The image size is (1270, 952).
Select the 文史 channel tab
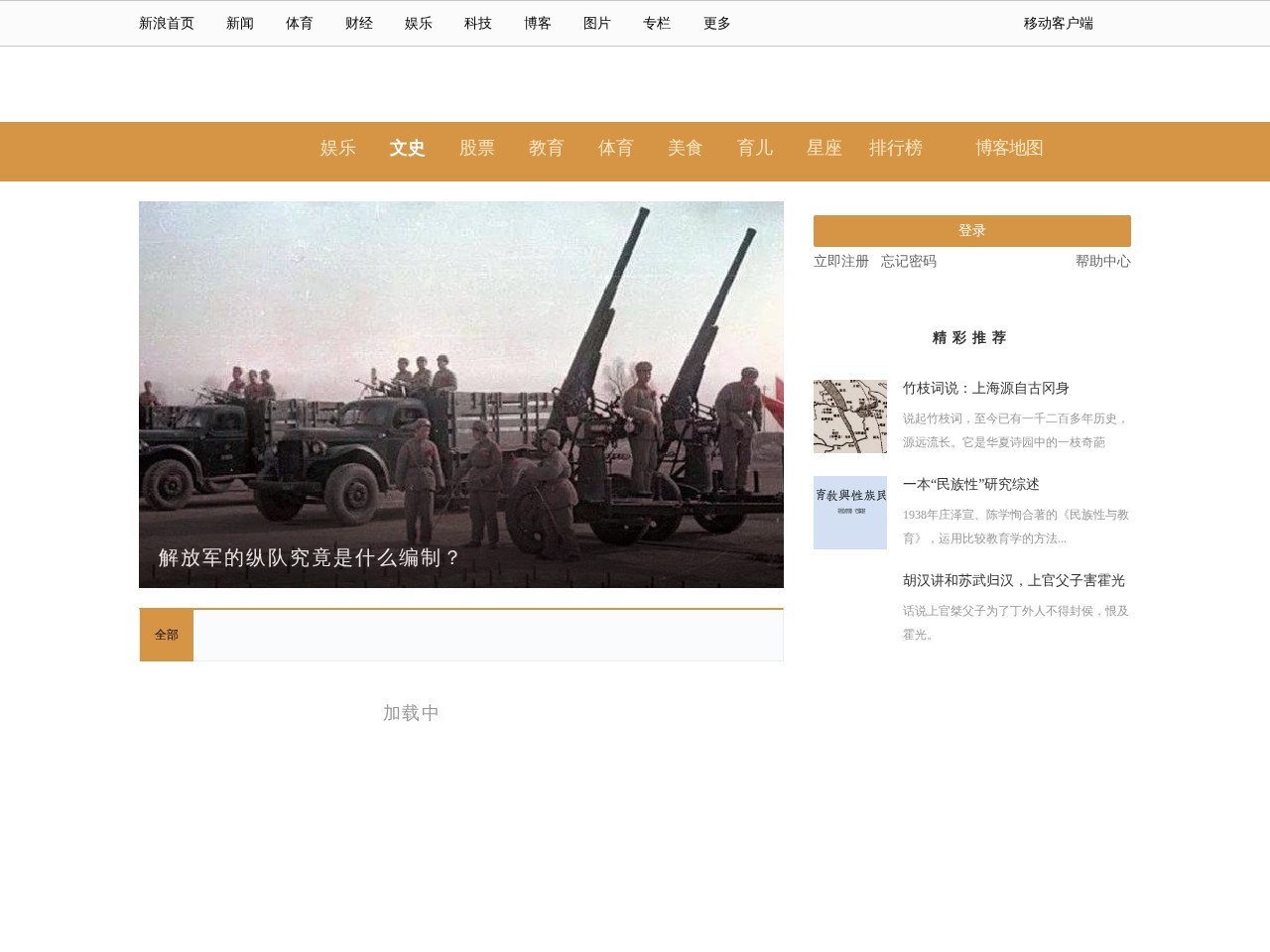(408, 149)
